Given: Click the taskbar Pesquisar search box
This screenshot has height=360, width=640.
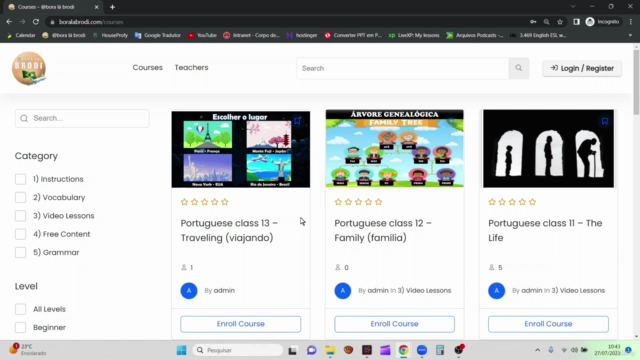Looking at the screenshot, I should pyautogui.click(x=238, y=350).
